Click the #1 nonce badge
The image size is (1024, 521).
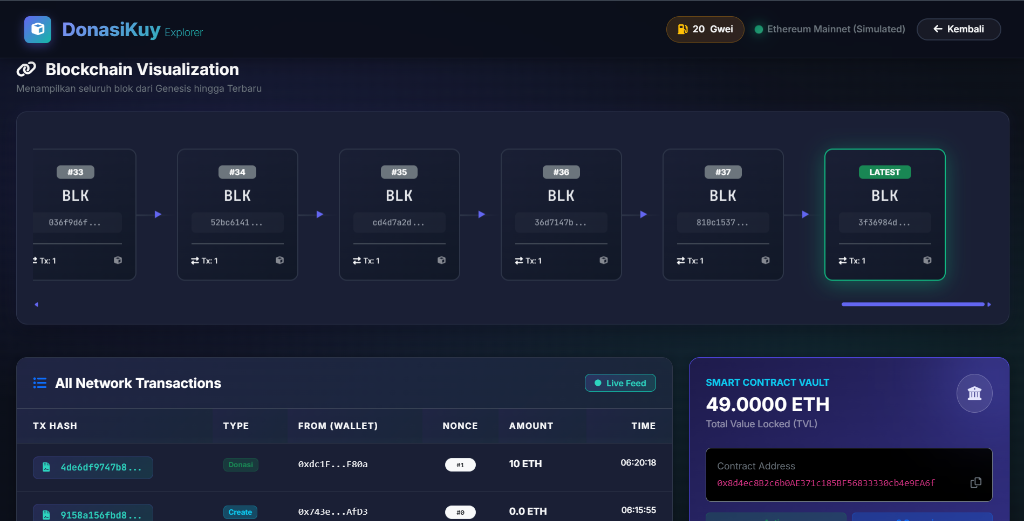[x=460, y=465]
